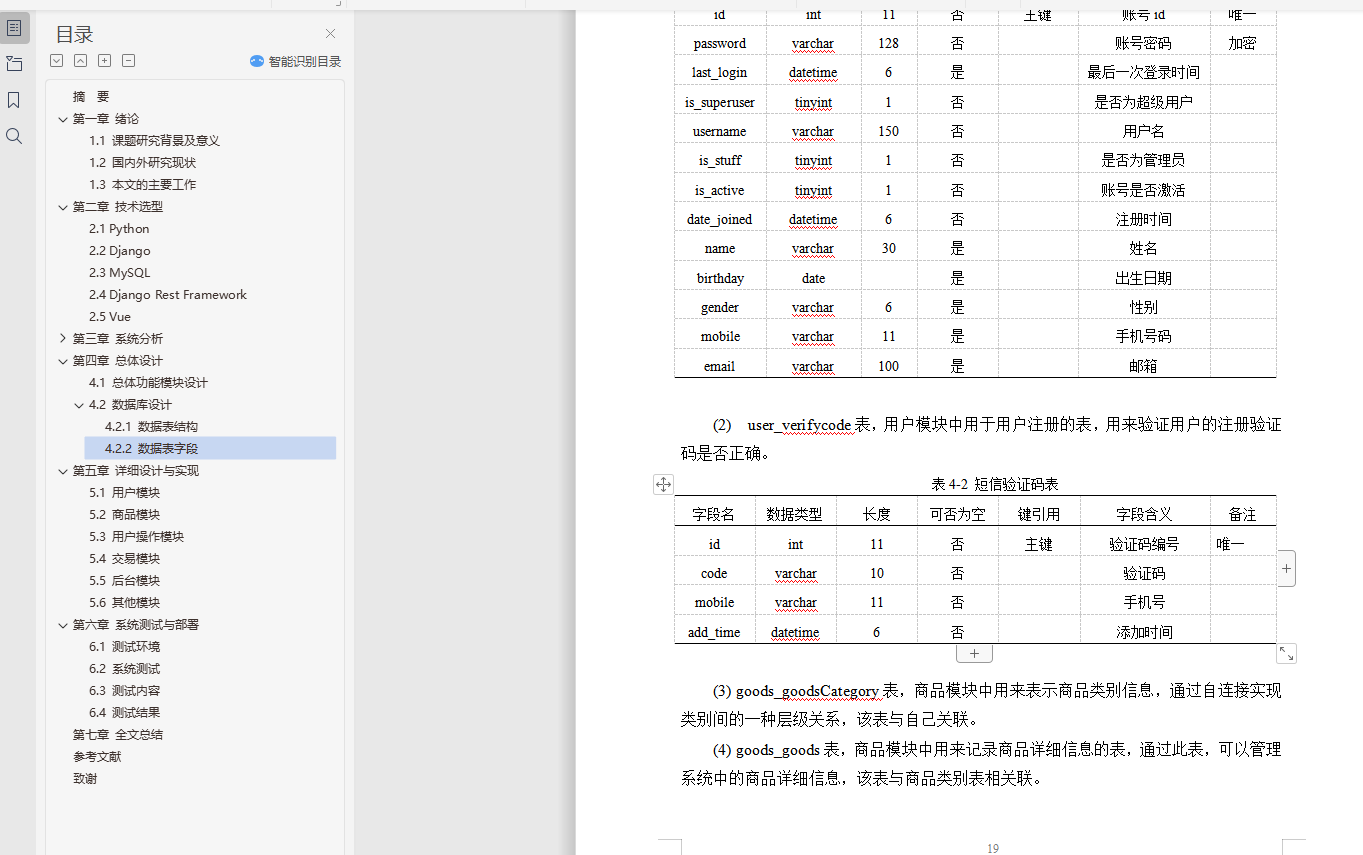This screenshot has width=1363, height=855.
Task: Click the table resize handle at bottom-right corner
Action: click(x=1287, y=653)
